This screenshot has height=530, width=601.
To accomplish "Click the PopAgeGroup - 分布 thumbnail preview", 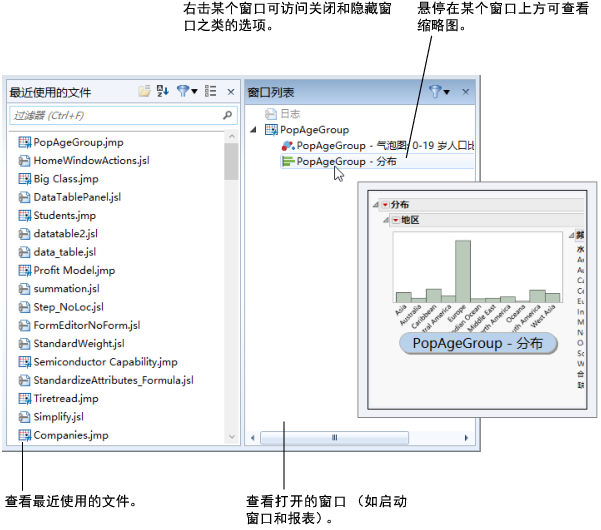I will 477,300.
